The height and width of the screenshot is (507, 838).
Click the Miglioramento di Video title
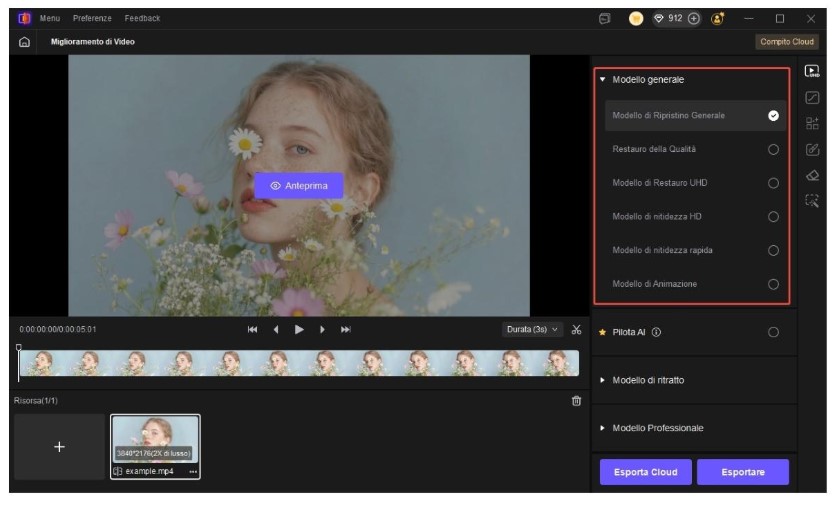click(x=92, y=42)
